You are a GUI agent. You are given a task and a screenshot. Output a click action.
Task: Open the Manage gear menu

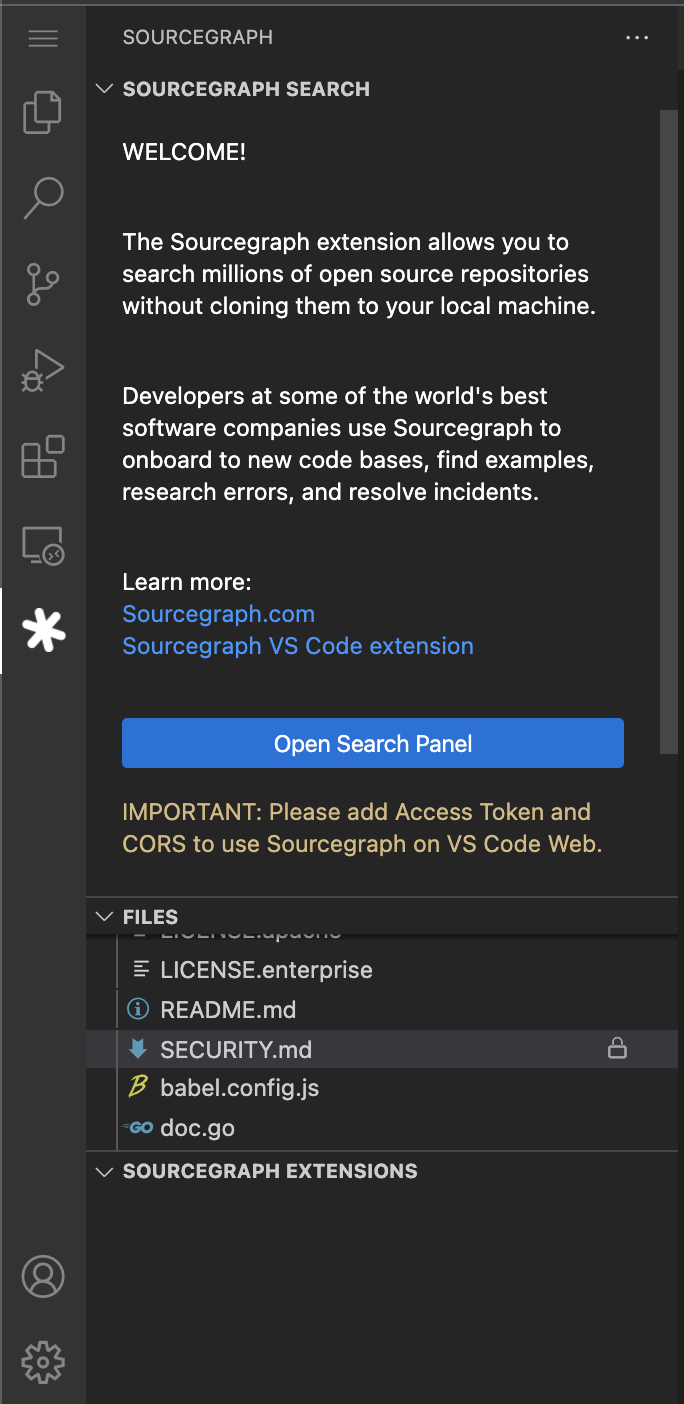tap(43, 1362)
